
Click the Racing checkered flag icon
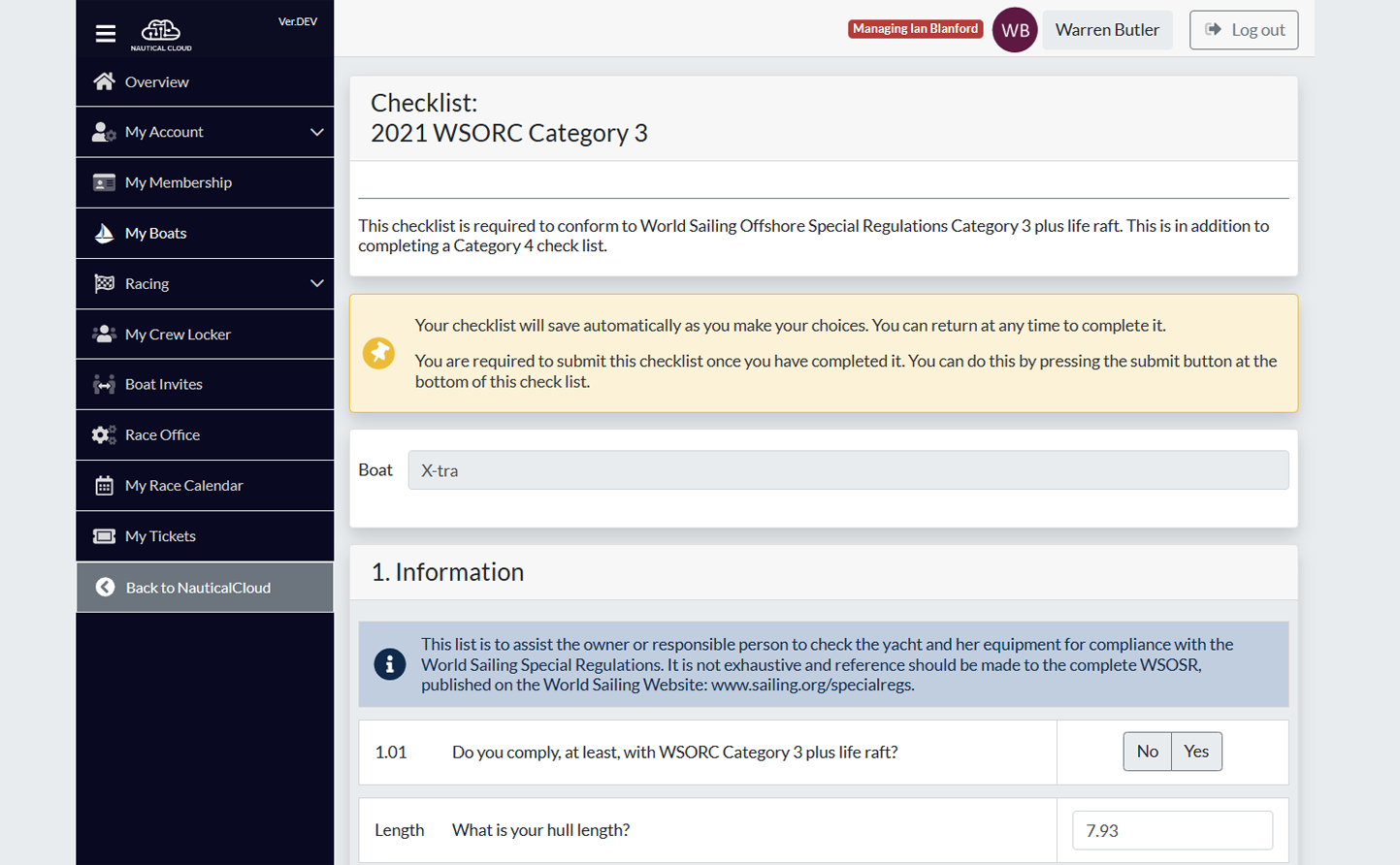(104, 283)
